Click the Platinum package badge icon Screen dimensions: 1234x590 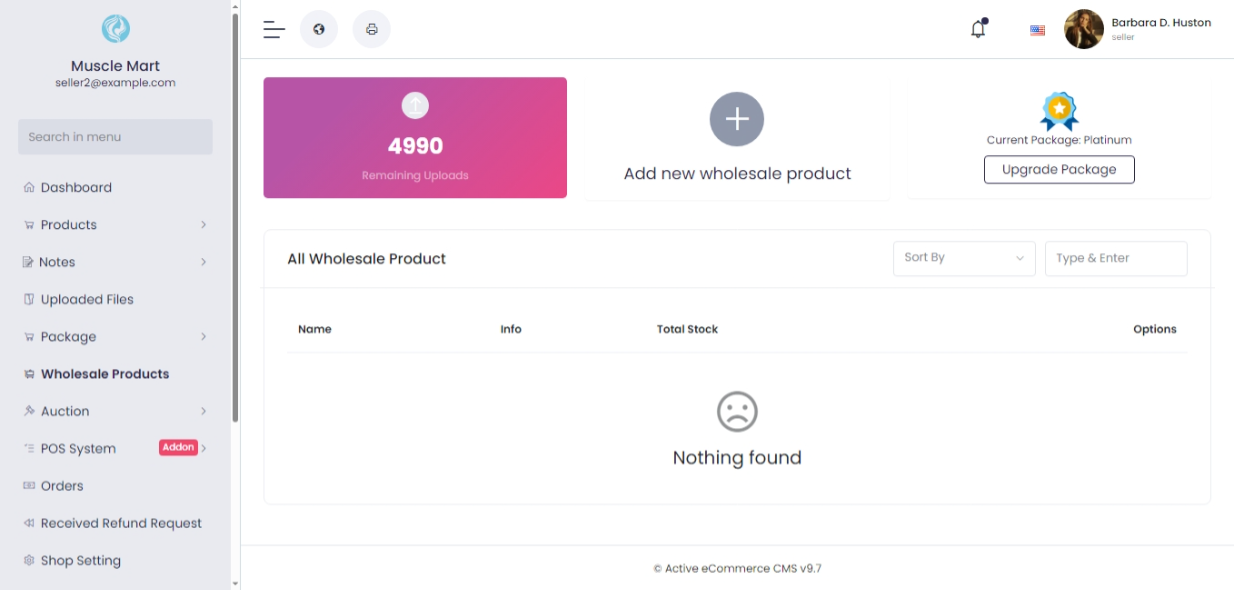1059,111
